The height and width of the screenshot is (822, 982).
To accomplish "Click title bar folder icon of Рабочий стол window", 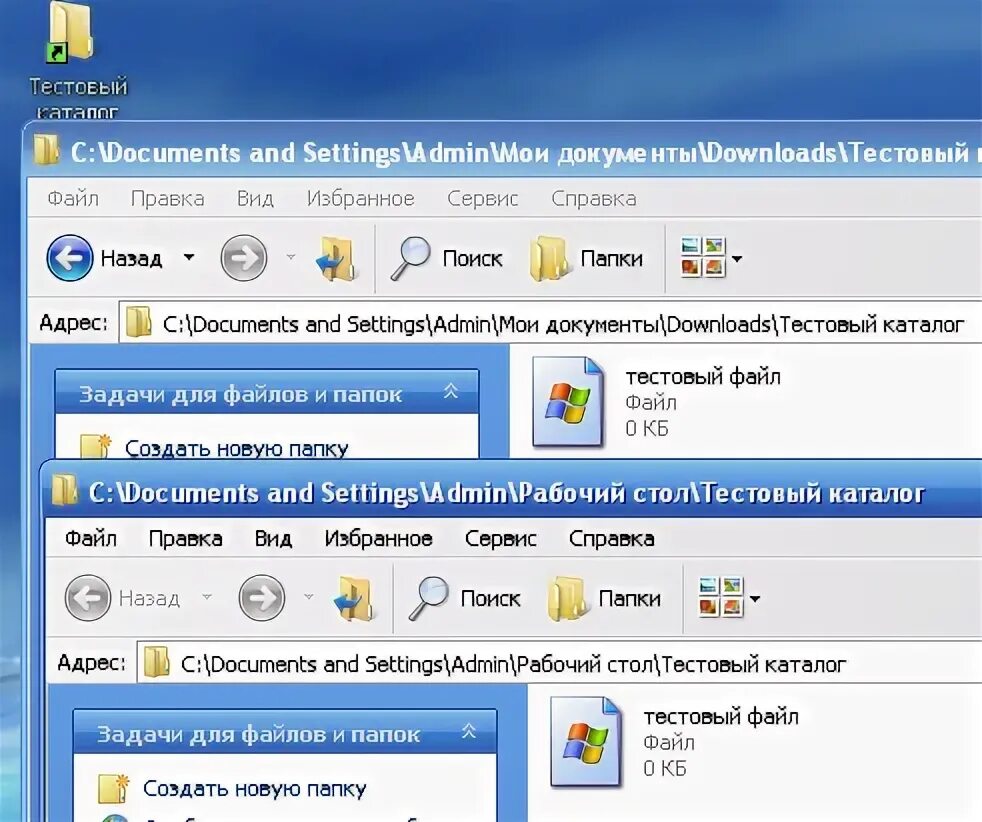I will pos(64,491).
